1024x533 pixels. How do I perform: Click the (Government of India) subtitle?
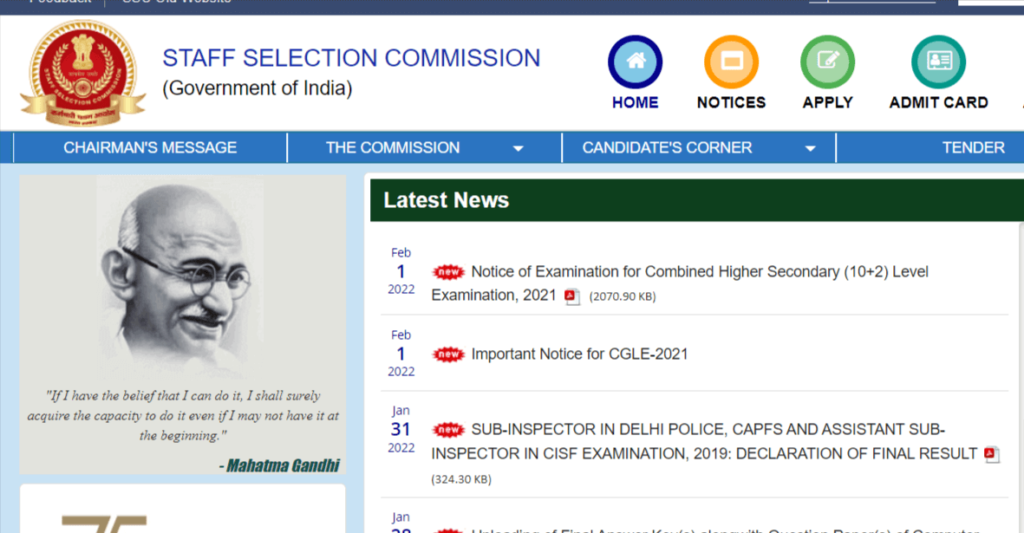(x=257, y=88)
